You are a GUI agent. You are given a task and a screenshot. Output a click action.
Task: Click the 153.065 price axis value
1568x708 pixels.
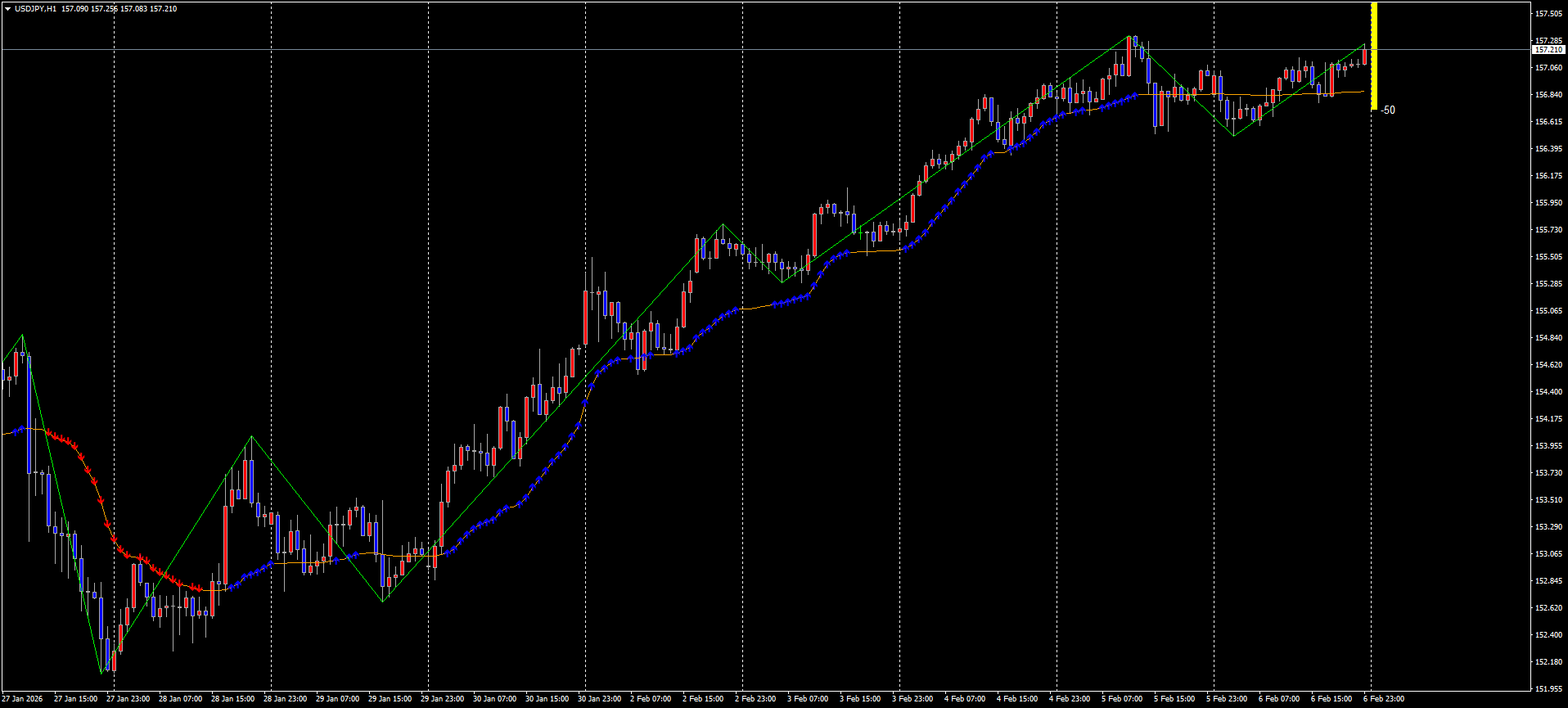point(1548,554)
